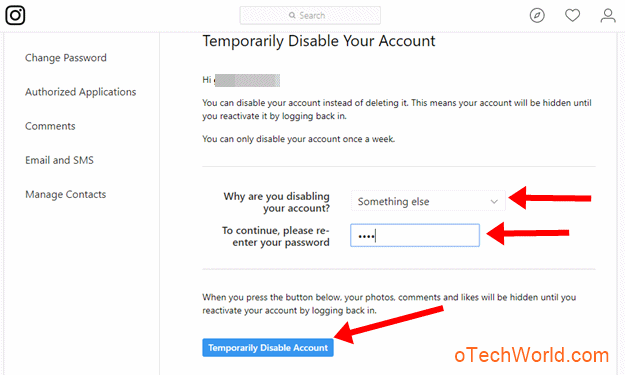The height and width of the screenshot is (375, 625).
Task: Click the 'Temporarily Disable Your Account' heading
Action: coord(319,41)
